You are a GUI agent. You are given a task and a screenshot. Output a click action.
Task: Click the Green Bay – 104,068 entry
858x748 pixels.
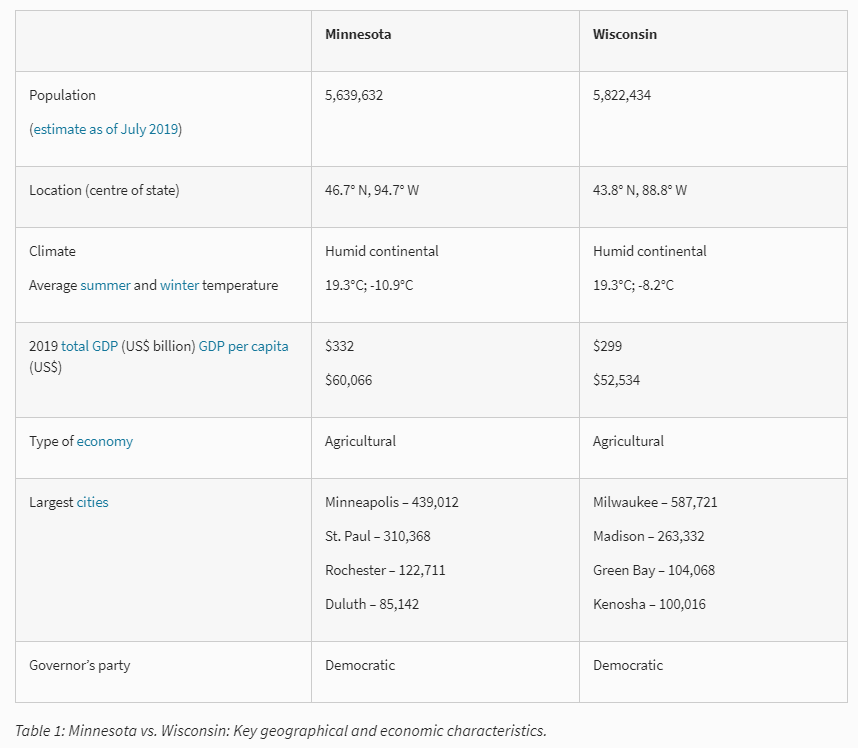(x=653, y=570)
